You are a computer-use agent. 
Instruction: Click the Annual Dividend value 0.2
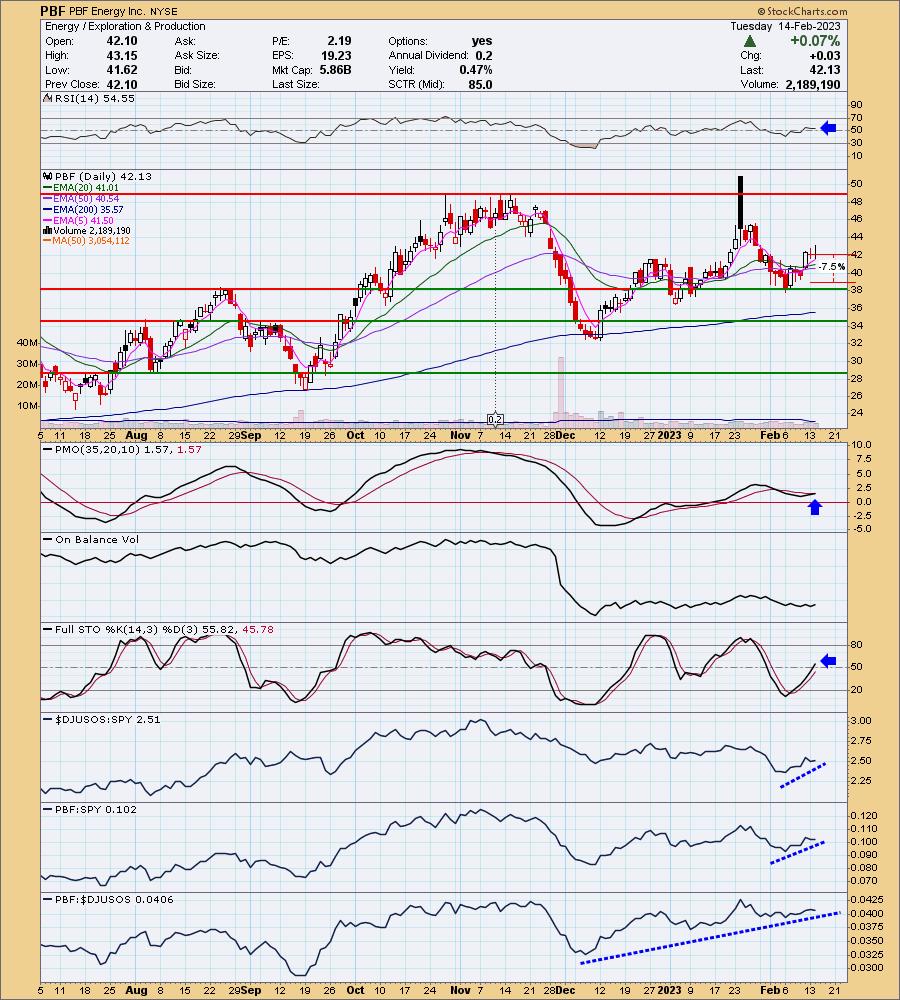point(484,55)
